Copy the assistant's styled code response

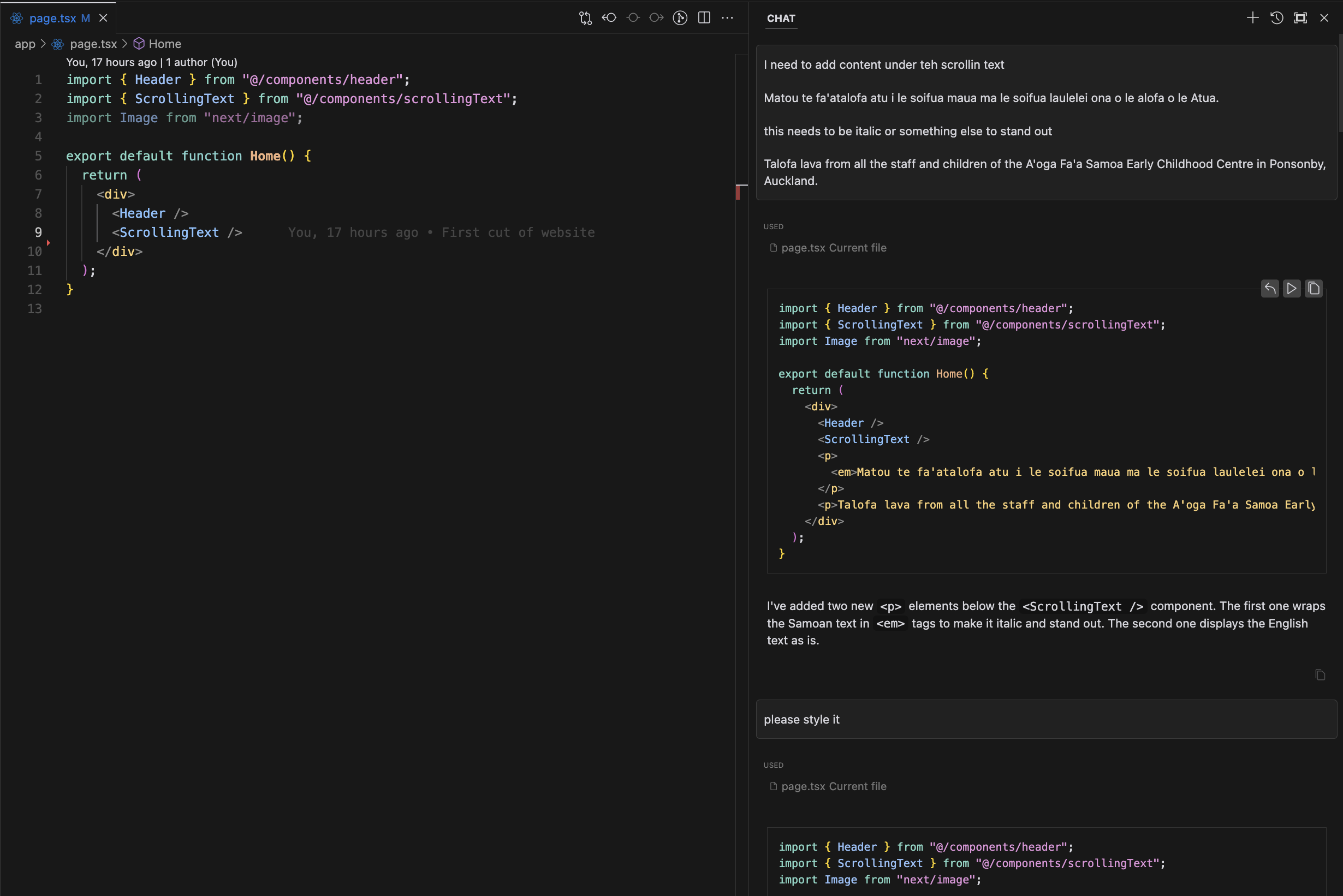point(1320,675)
